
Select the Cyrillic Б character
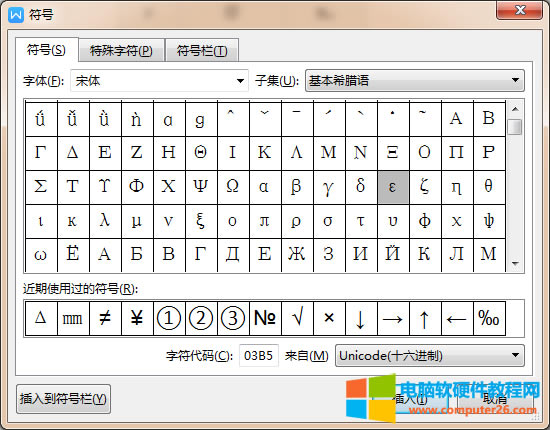[x=137, y=255]
